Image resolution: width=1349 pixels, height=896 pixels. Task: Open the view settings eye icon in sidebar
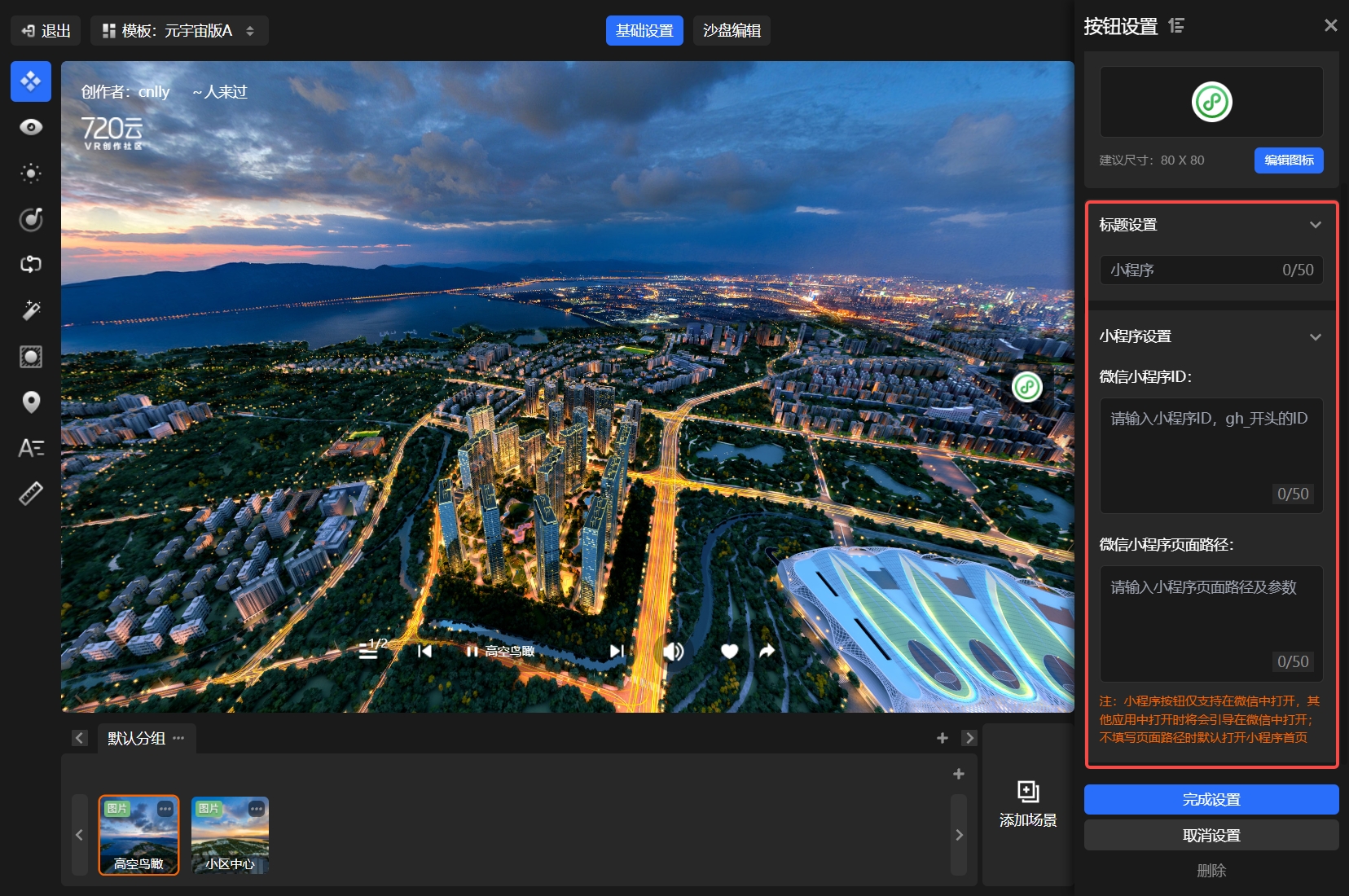[31, 127]
